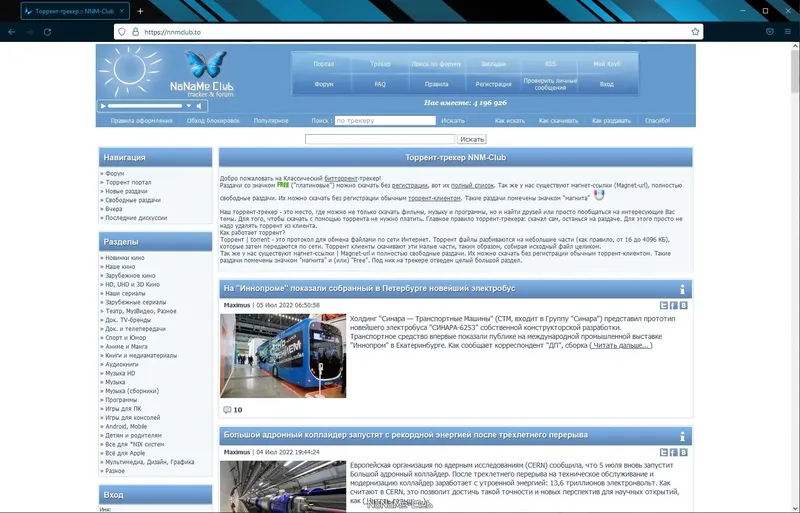Play the radio player on site header

click(103, 106)
